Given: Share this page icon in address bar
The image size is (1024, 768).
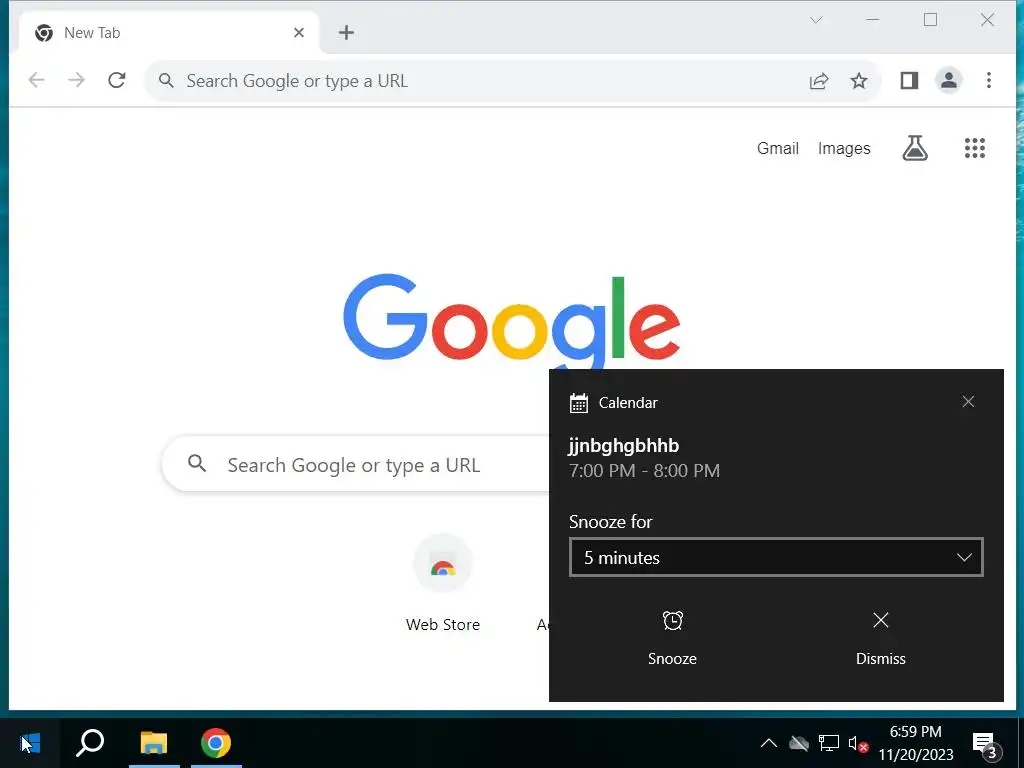Looking at the screenshot, I should click(819, 80).
